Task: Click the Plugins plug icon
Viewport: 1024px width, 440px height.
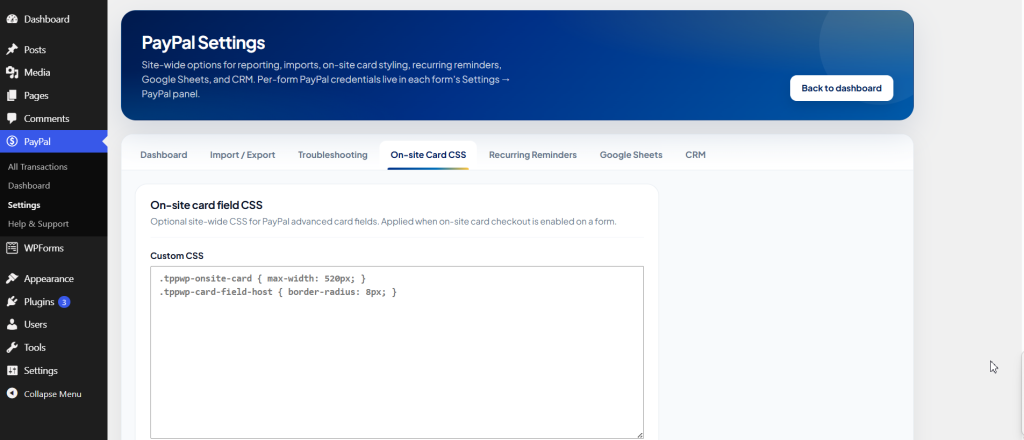Action: pos(12,302)
